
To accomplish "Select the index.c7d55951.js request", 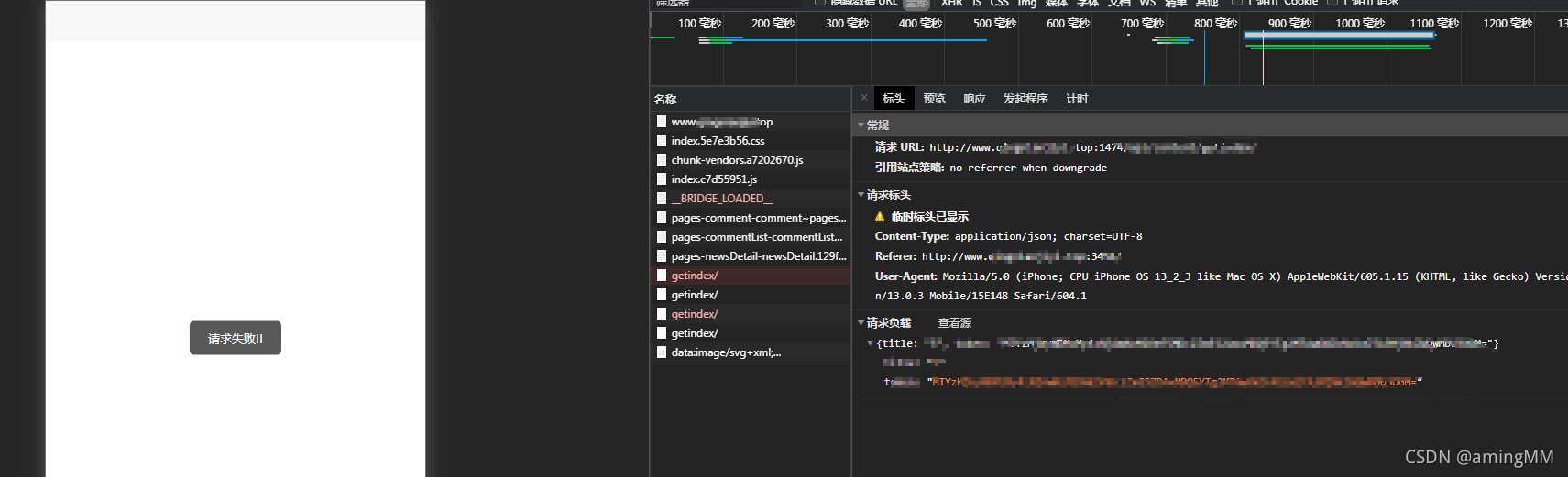I will (x=751, y=179).
